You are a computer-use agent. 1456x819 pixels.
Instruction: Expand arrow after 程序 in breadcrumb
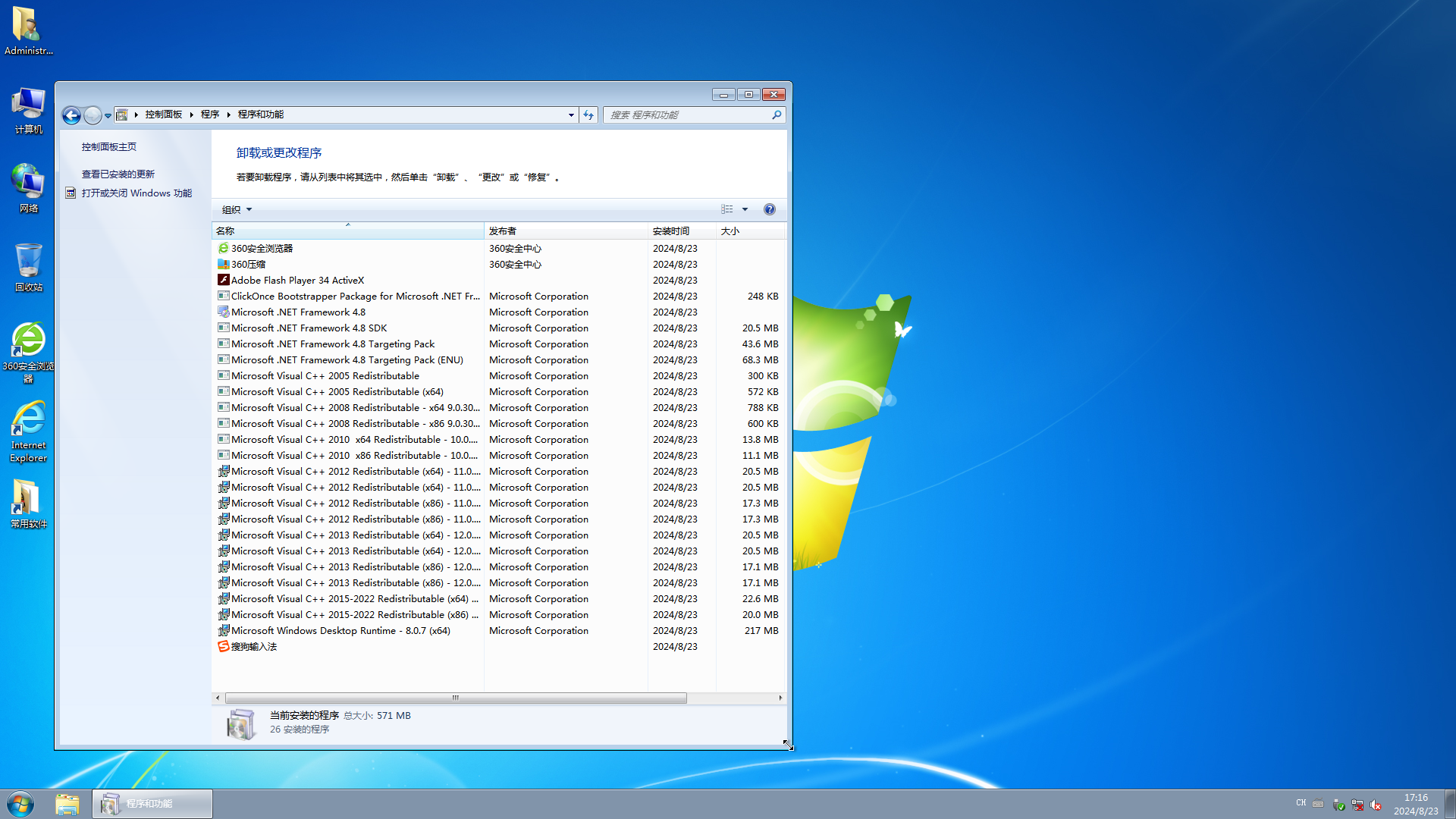228,115
